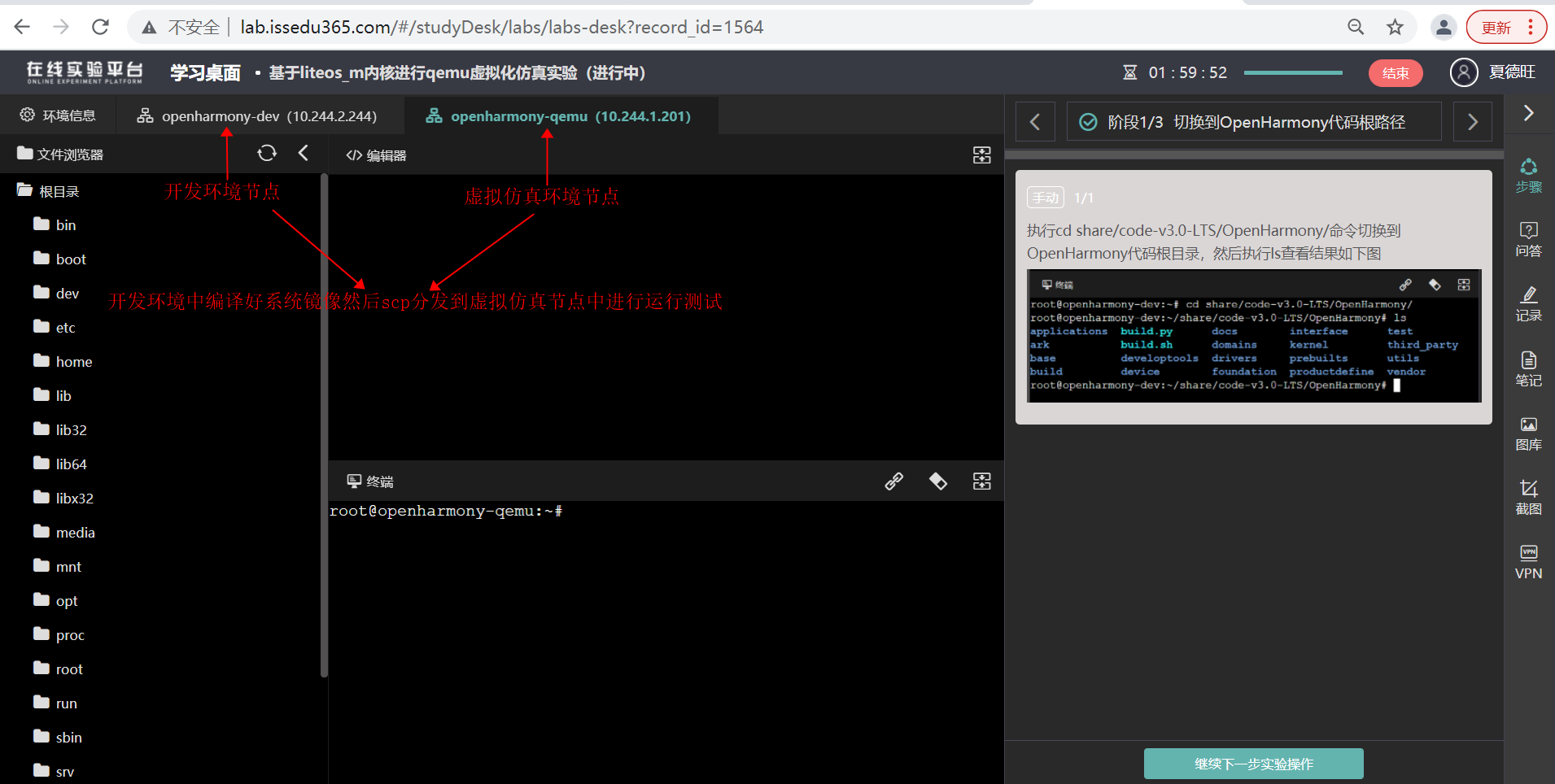Open the boot folder
The width and height of the screenshot is (1555, 784).
click(59, 259)
